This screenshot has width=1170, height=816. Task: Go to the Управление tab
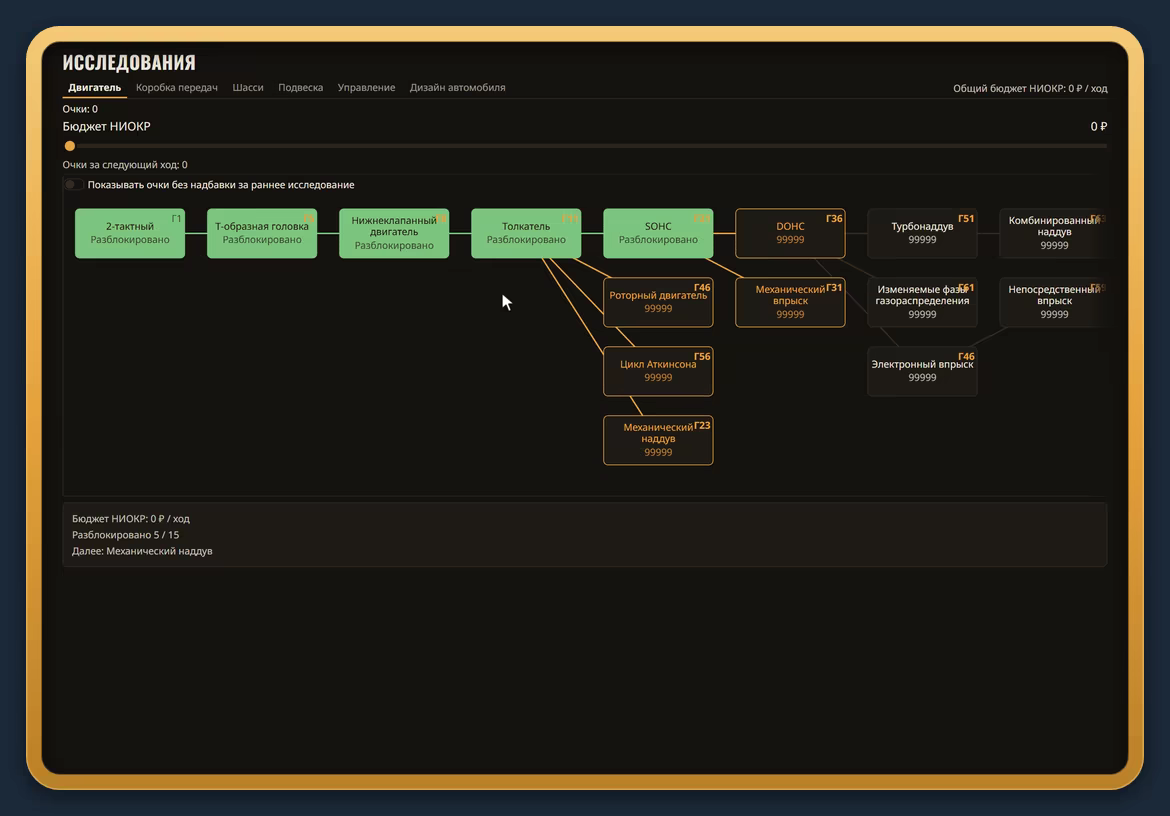click(366, 87)
